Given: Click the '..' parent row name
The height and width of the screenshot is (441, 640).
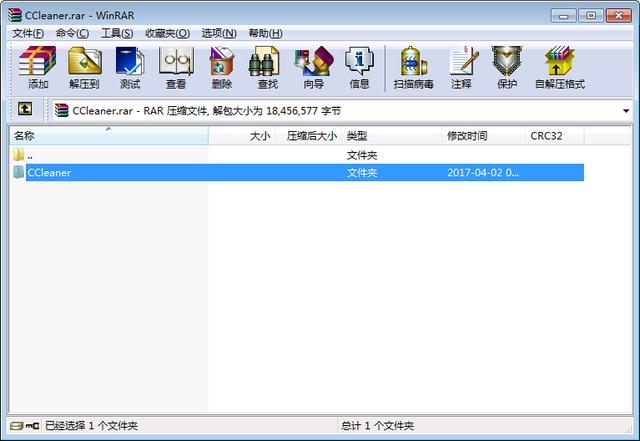Looking at the screenshot, I should [30, 156].
